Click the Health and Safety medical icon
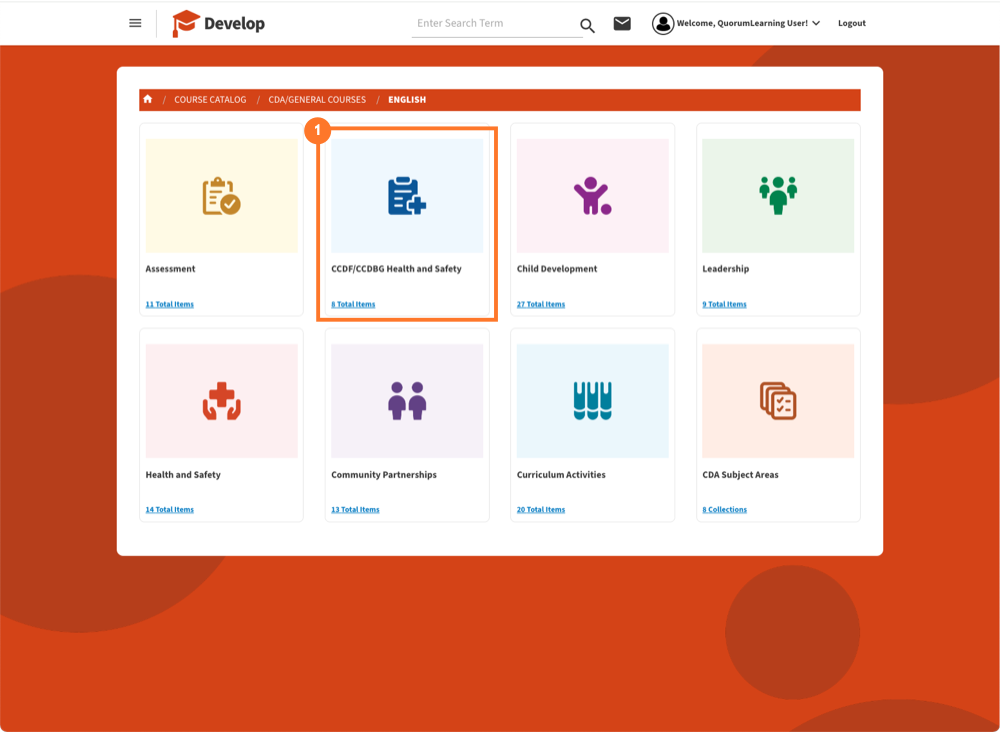 point(221,401)
